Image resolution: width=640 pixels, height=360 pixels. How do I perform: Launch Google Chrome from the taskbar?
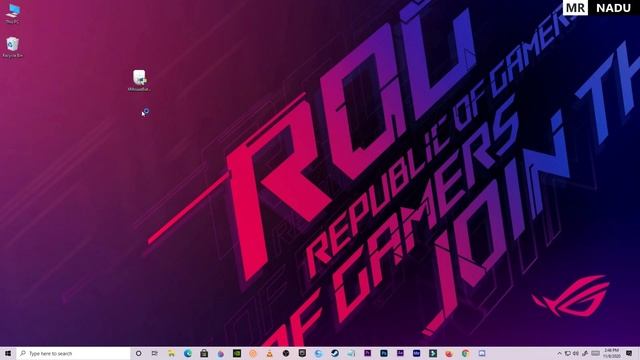click(465, 353)
